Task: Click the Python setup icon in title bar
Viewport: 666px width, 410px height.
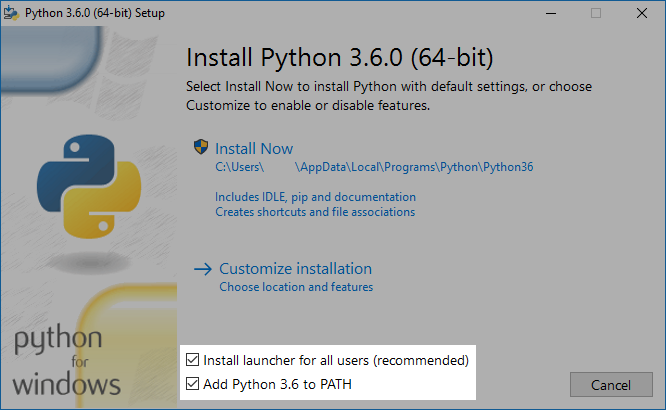Action: click(x=11, y=13)
